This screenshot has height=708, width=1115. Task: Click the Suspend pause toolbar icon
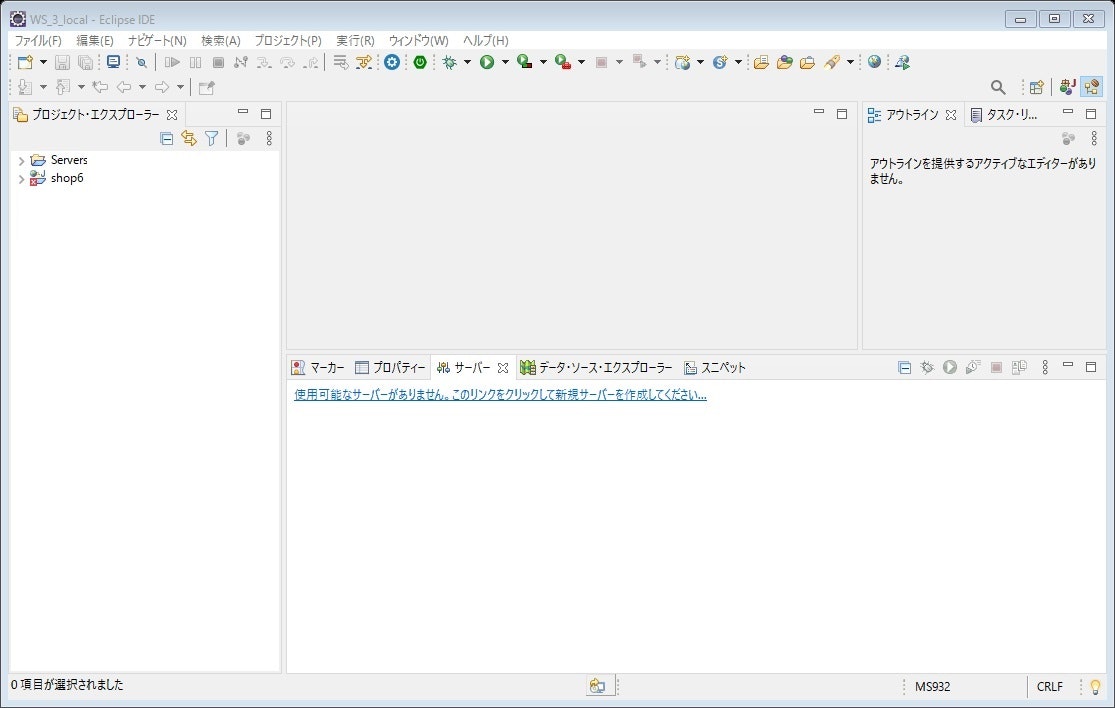196,63
